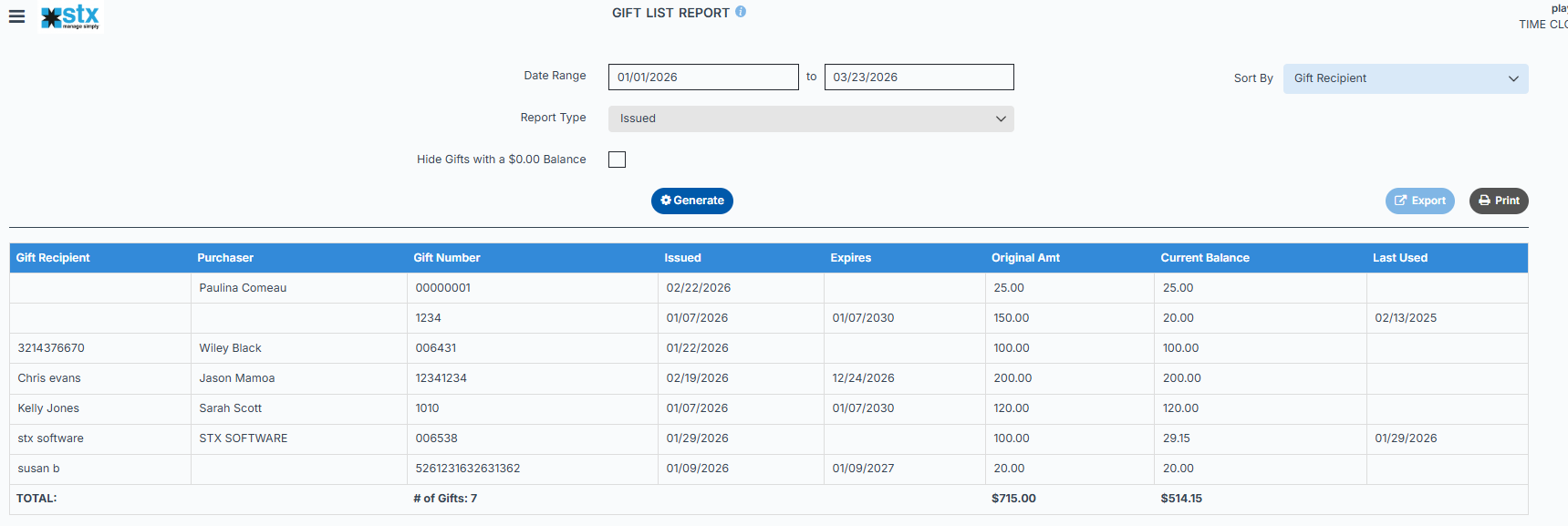The width and height of the screenshot is (1568, 526).
Task: Click the Generate button
Action: [691, 201]
